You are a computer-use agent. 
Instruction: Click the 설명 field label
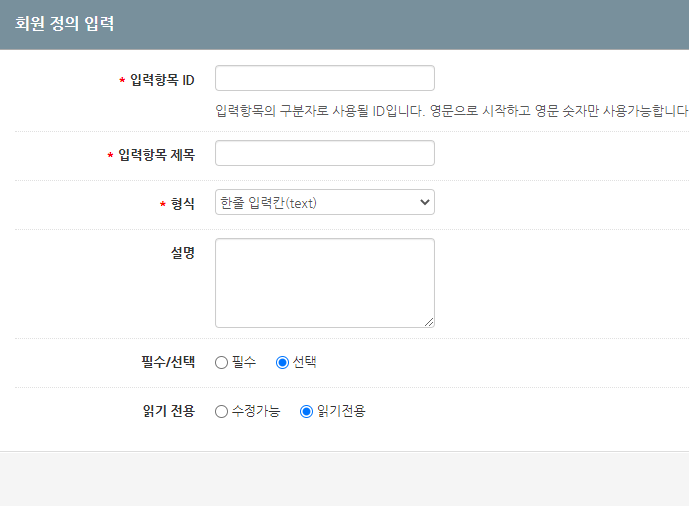(x=183, y=253)
